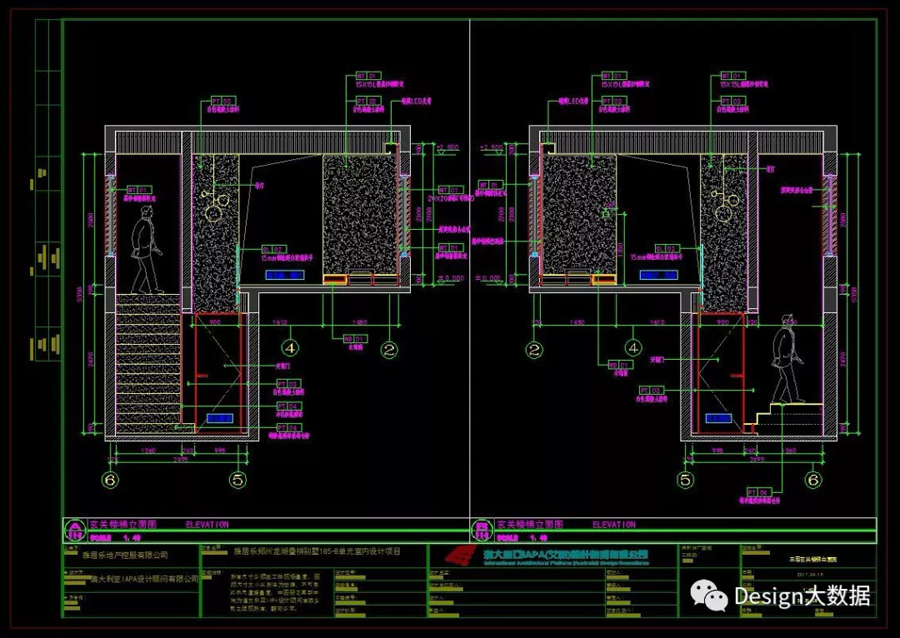Select grid bubble 6 in left elevation

110,481
